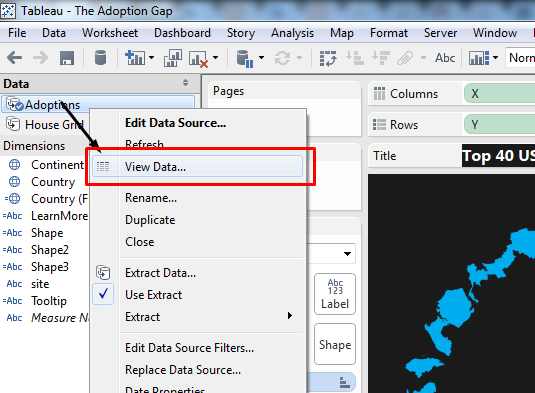535x393 pixels.
Task: Click the Connect to Data cylinder icon
Action: click(100, 58)
